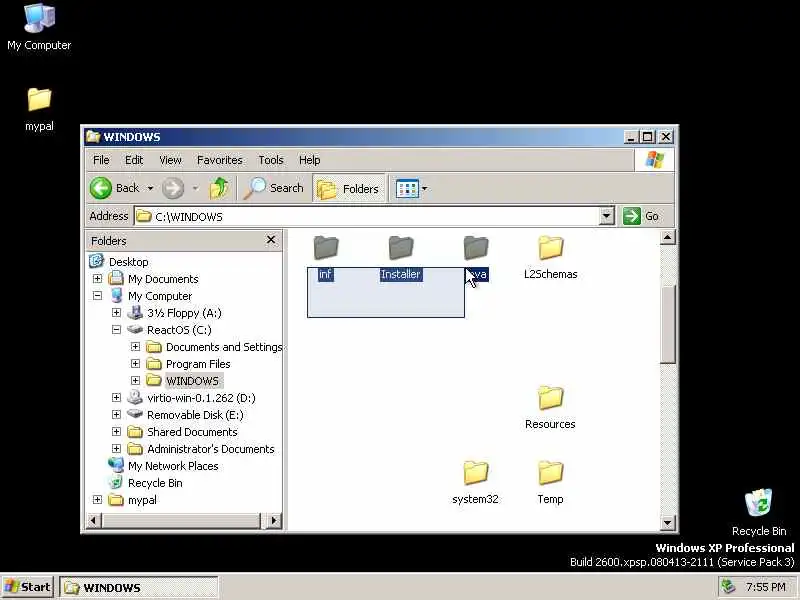The height and width of the screenshot is (600, 800).
Task: Open the Favorites menu
Action: click(220, 160)
